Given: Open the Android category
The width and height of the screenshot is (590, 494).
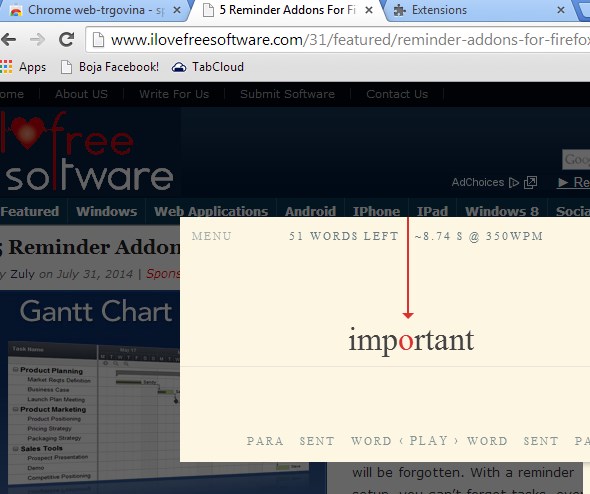Looking at the screenshot, I should click(310, 211).
